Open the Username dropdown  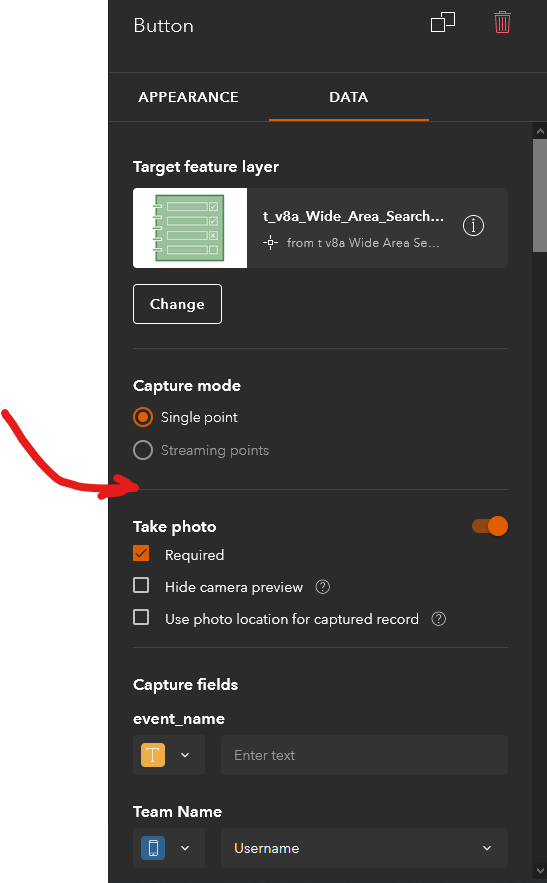(364, 848)
